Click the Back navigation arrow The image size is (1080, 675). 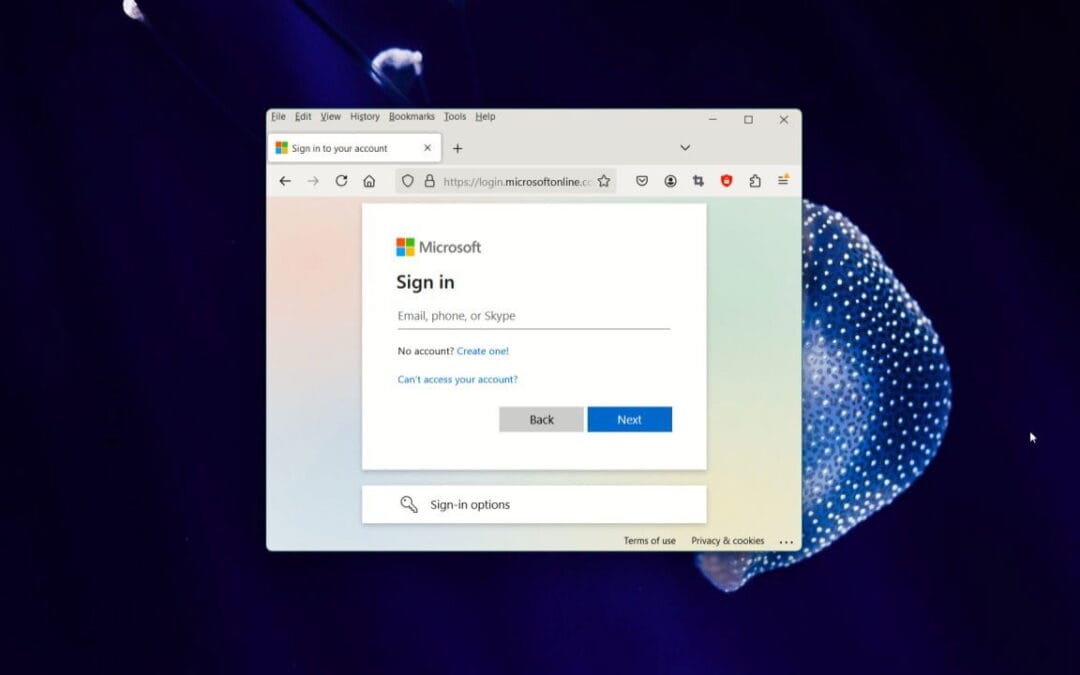[285, 180]
